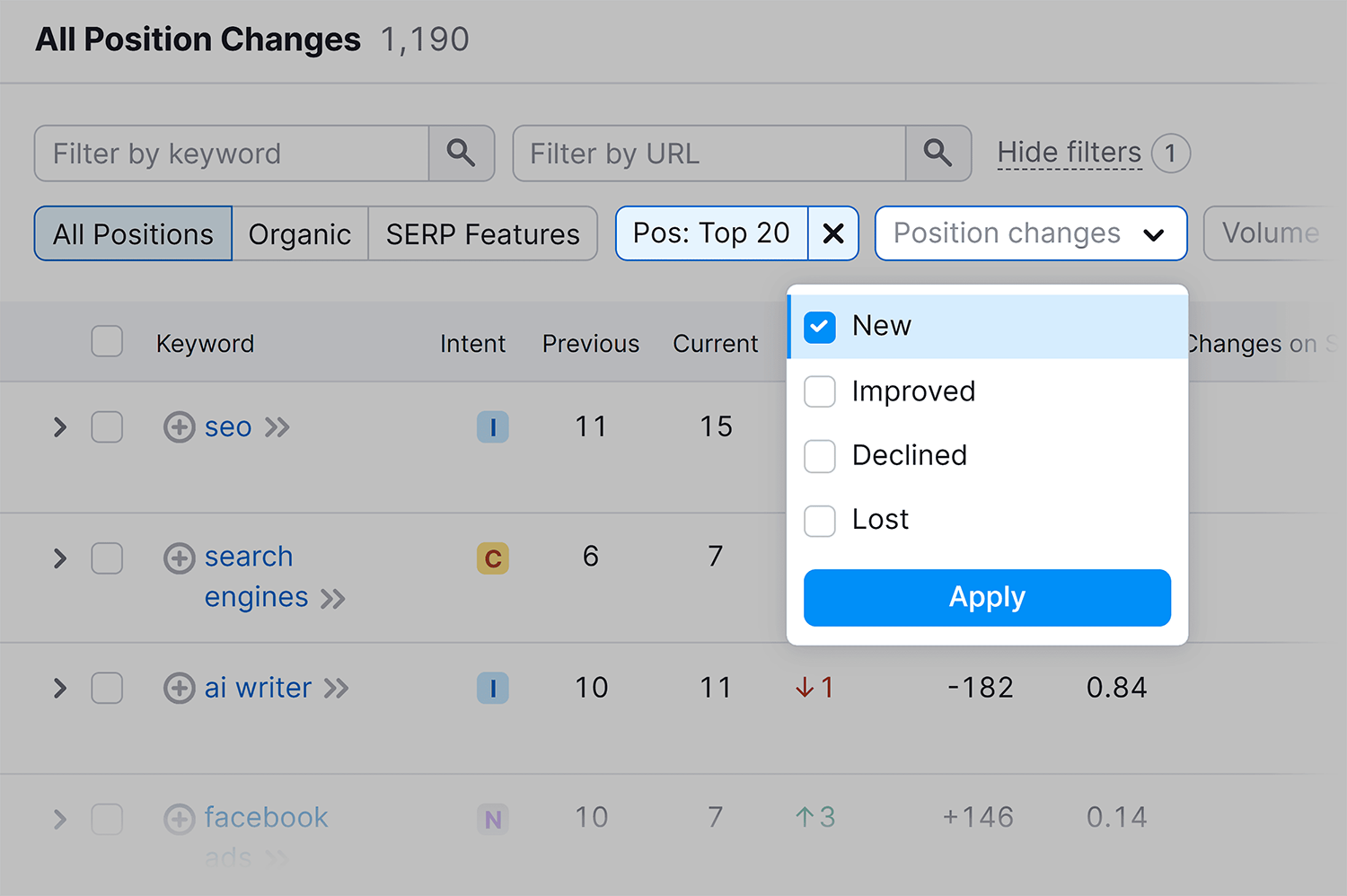Image resolution: width=1347 pixels, height=896 pixels.
Task: Click the plus icon beside ai writer
Action: 180,689
